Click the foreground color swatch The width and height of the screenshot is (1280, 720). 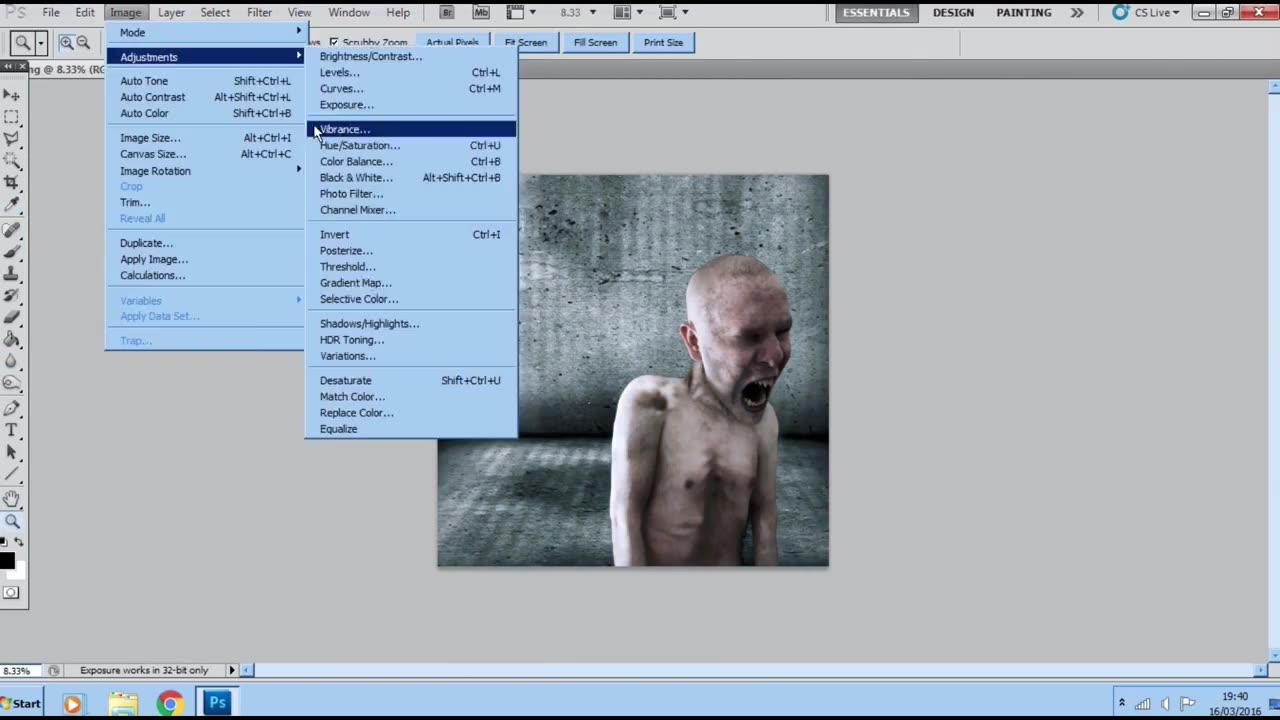pos(7,560)
